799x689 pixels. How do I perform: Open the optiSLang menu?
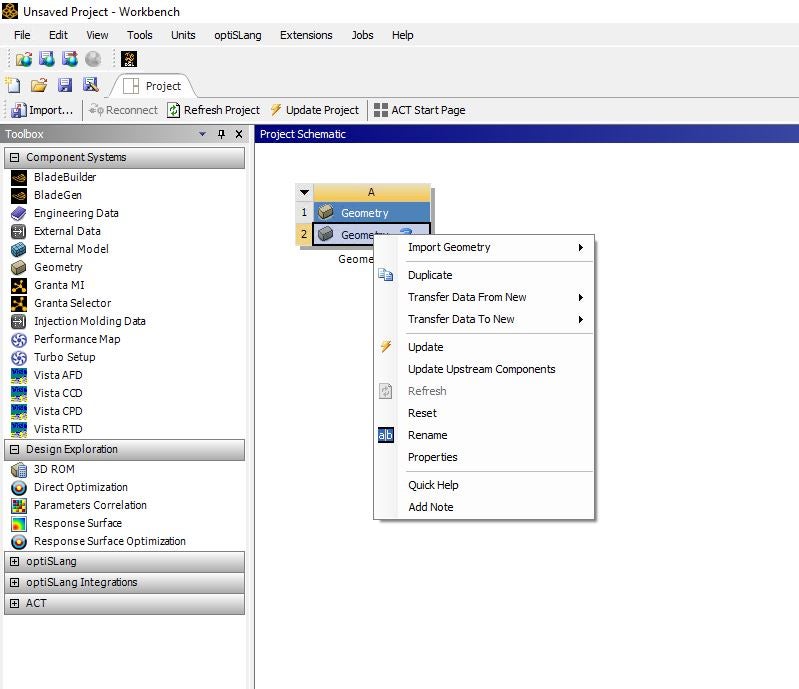click(237, 35)
